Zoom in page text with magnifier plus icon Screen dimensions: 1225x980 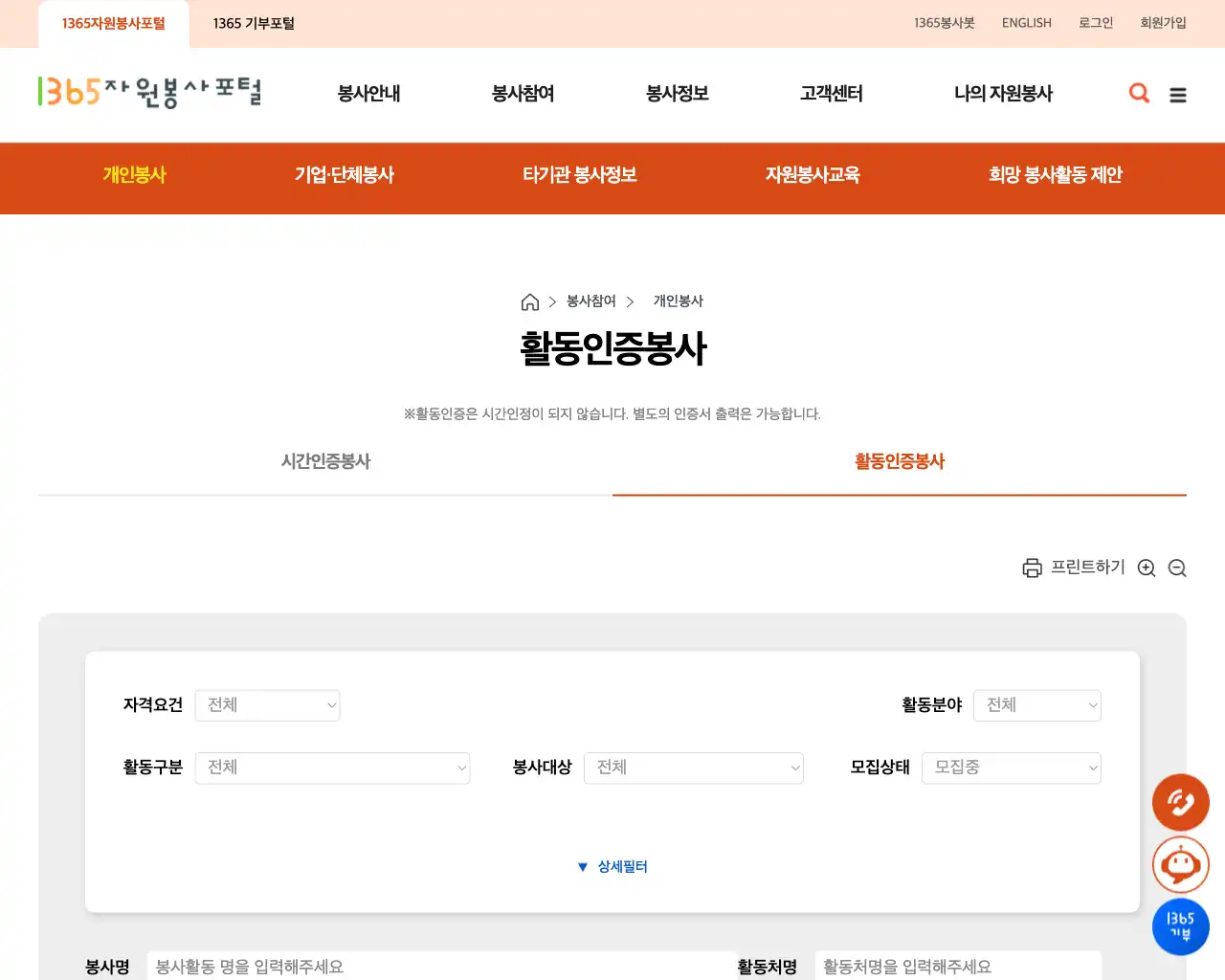point(1147,568)
